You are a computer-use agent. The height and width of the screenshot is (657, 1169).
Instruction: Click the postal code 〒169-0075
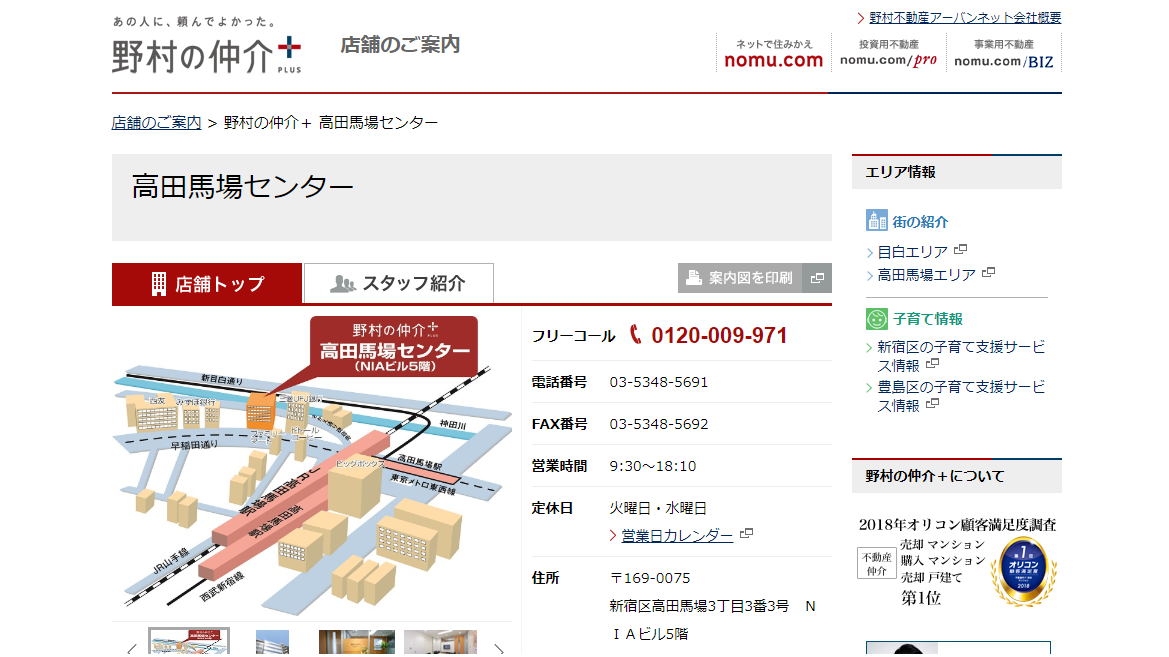(650, 578)
